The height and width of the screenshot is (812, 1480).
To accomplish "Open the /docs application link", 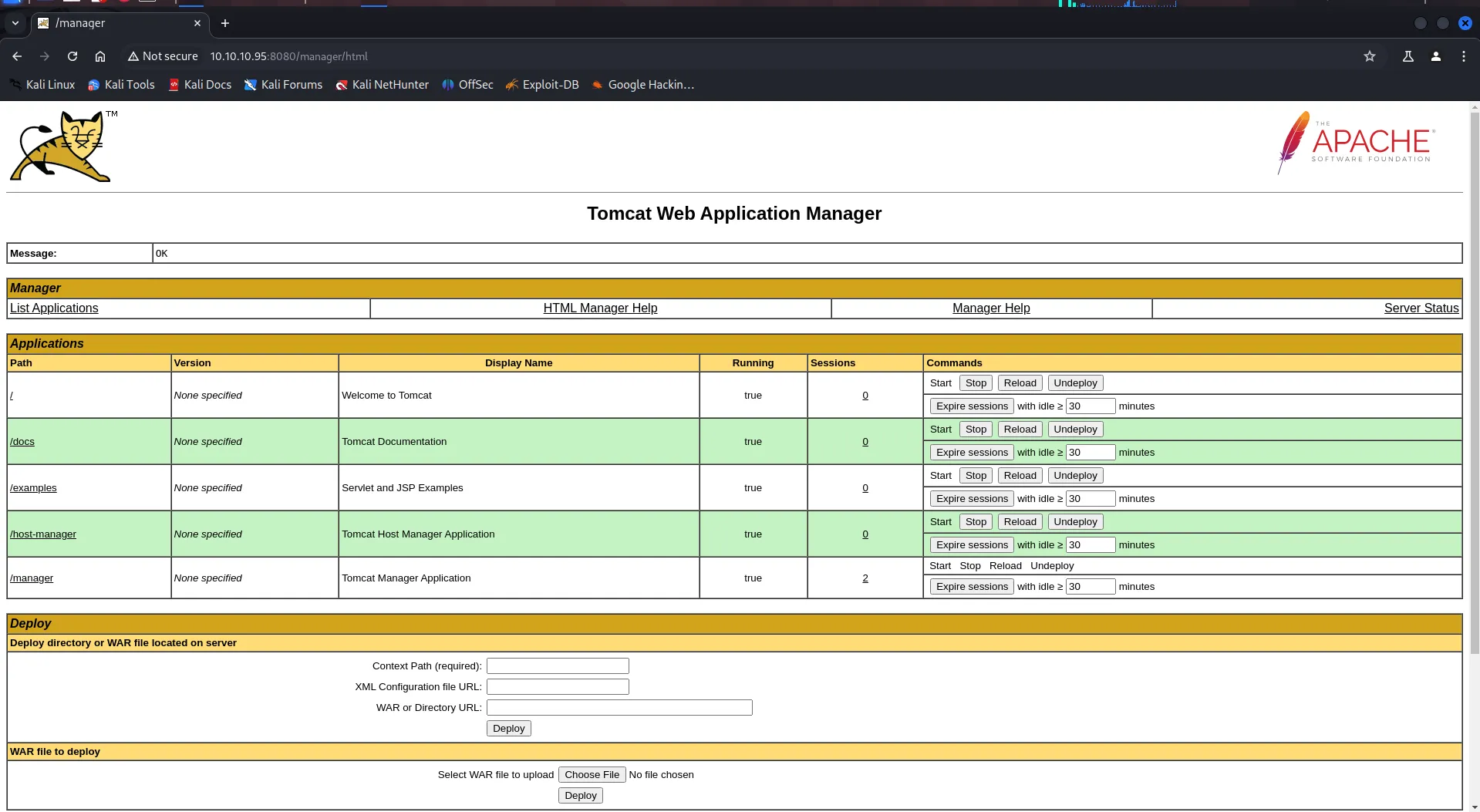I will click(22, 442).
